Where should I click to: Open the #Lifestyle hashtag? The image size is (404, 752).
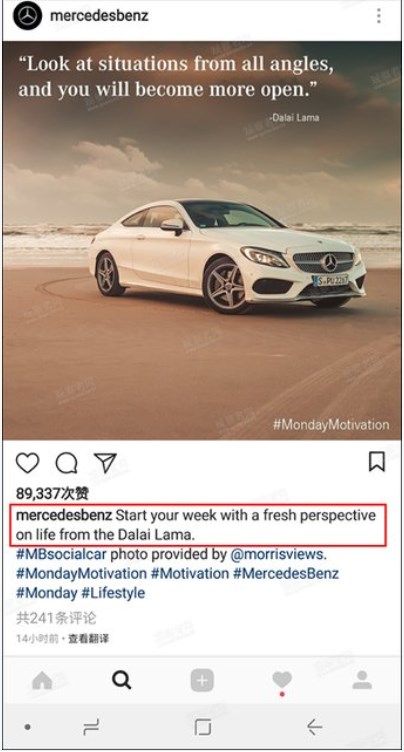click(113, 593)
